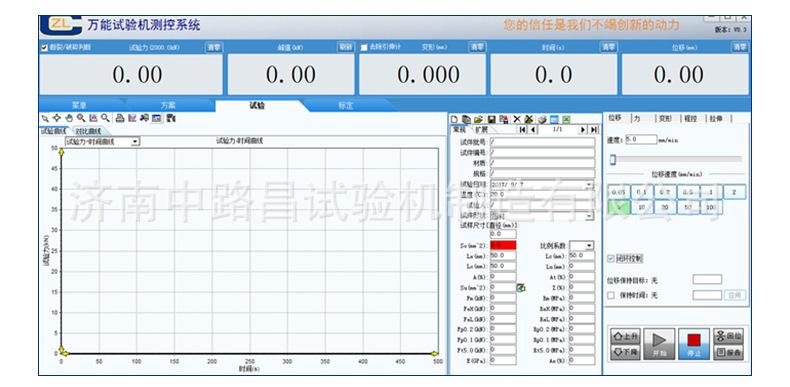Open the 比例系数 dropdown
This screenshot has height=387, width=790.
[x=589, y=246]
